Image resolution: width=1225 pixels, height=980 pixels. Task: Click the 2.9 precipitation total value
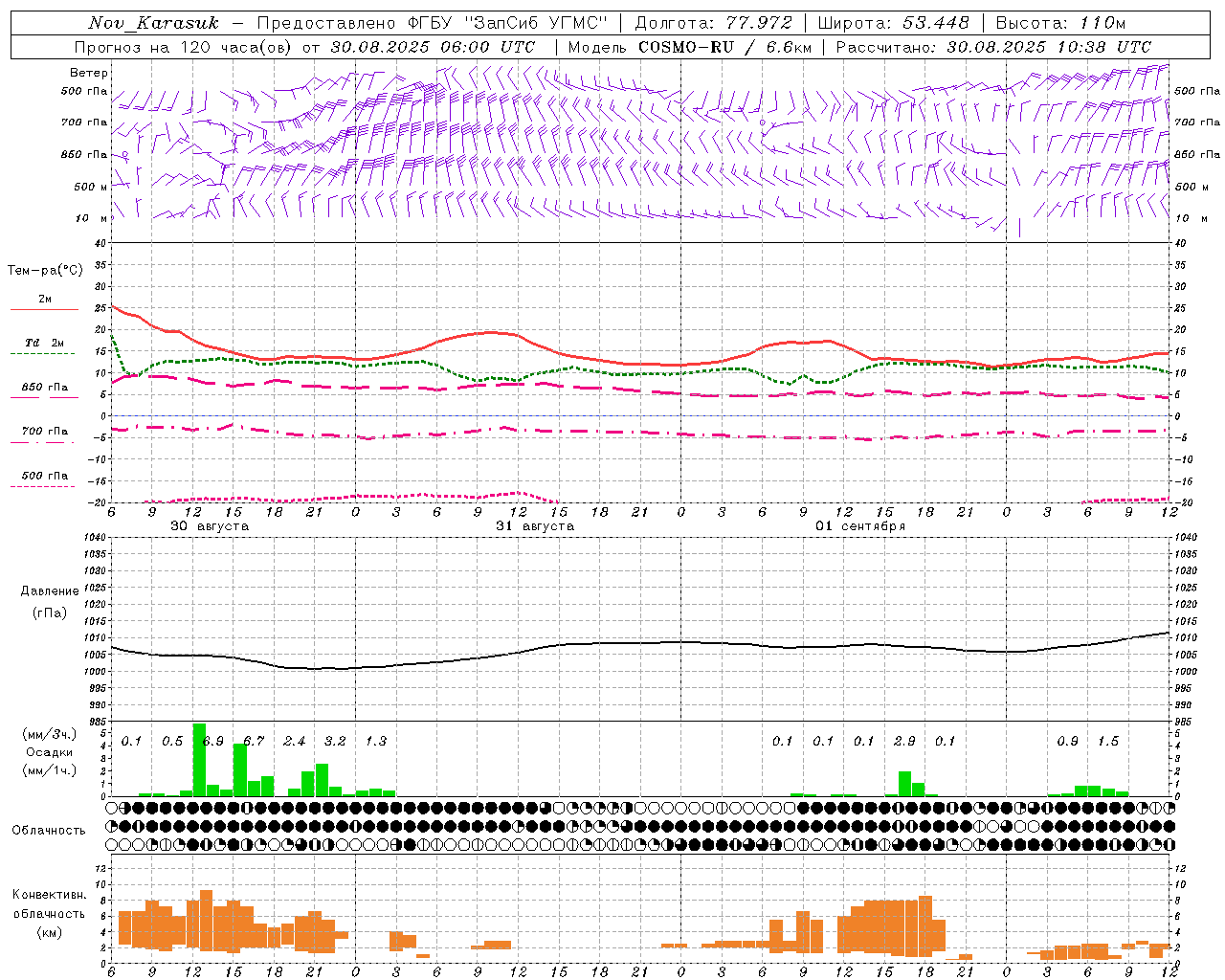coord(904,742)
